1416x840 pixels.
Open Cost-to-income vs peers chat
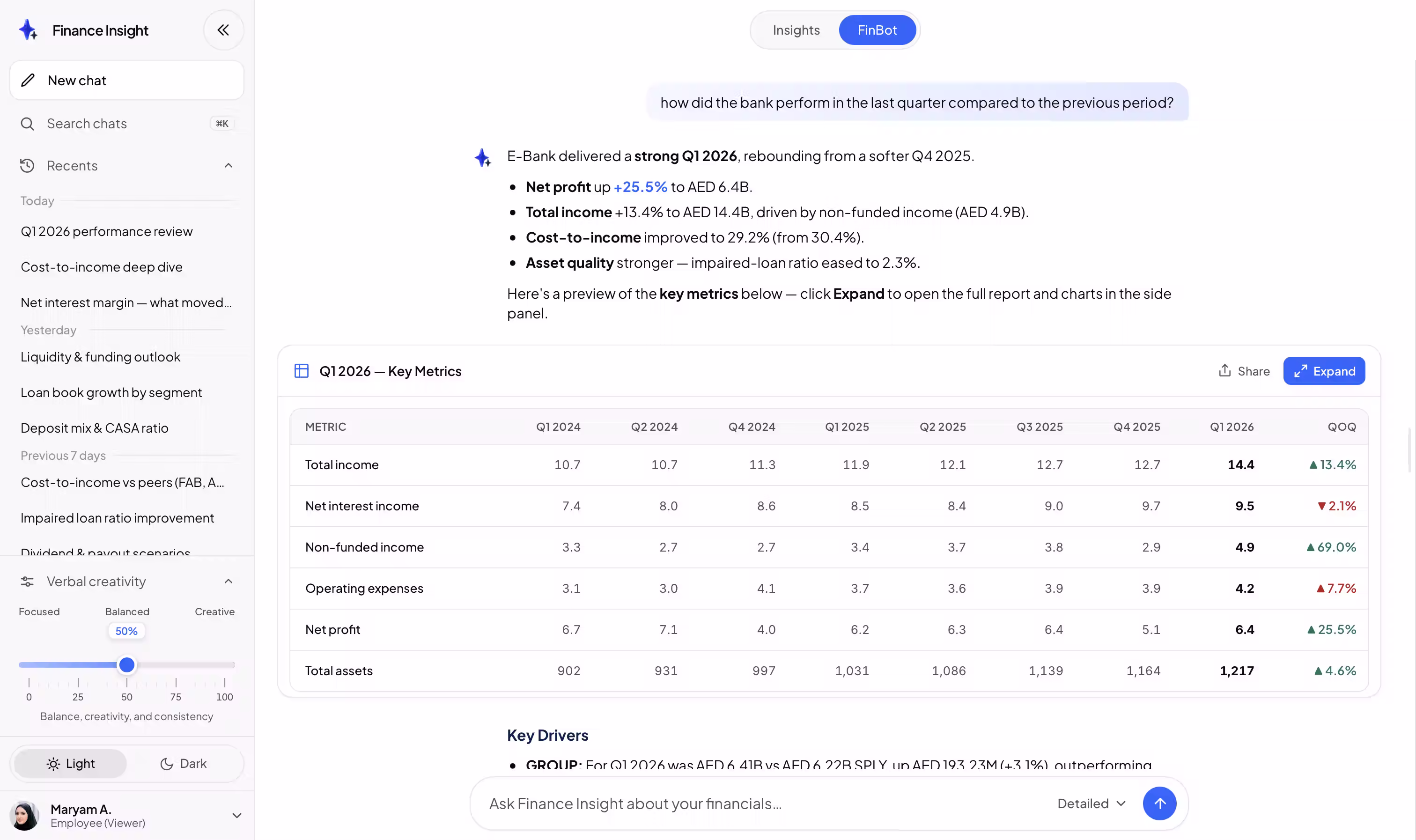(123, 482)
